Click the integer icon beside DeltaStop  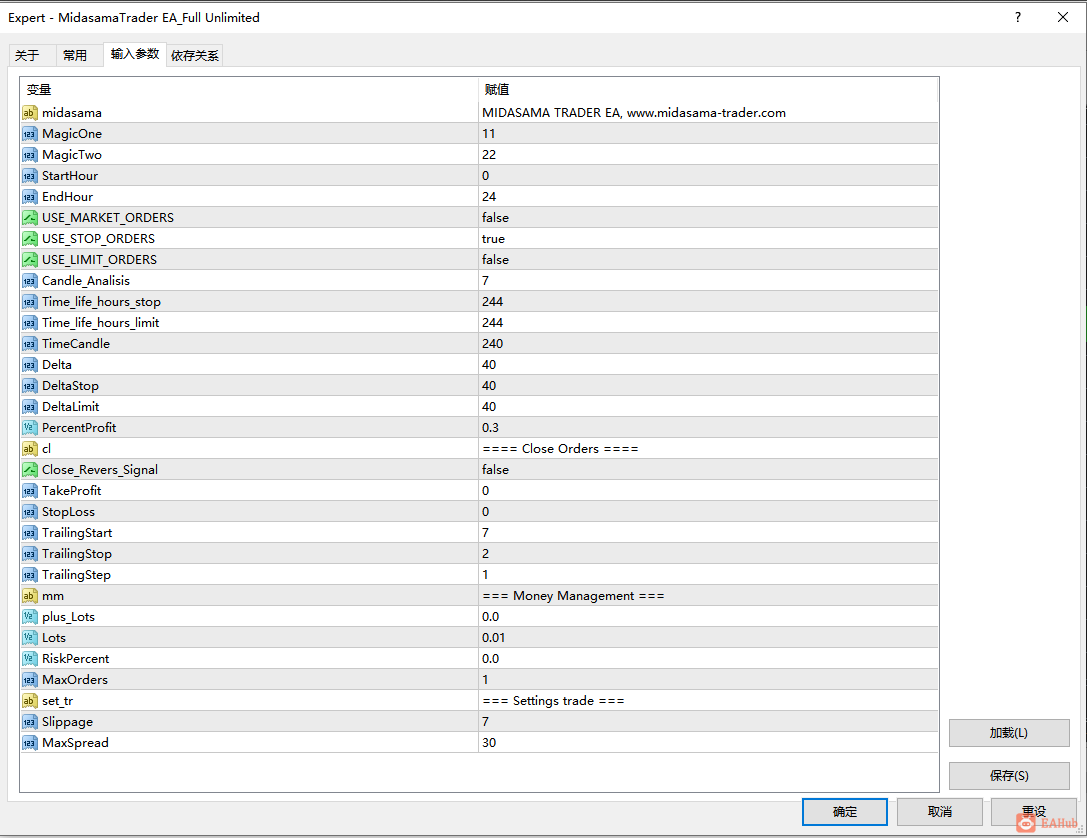coord(29,386)
